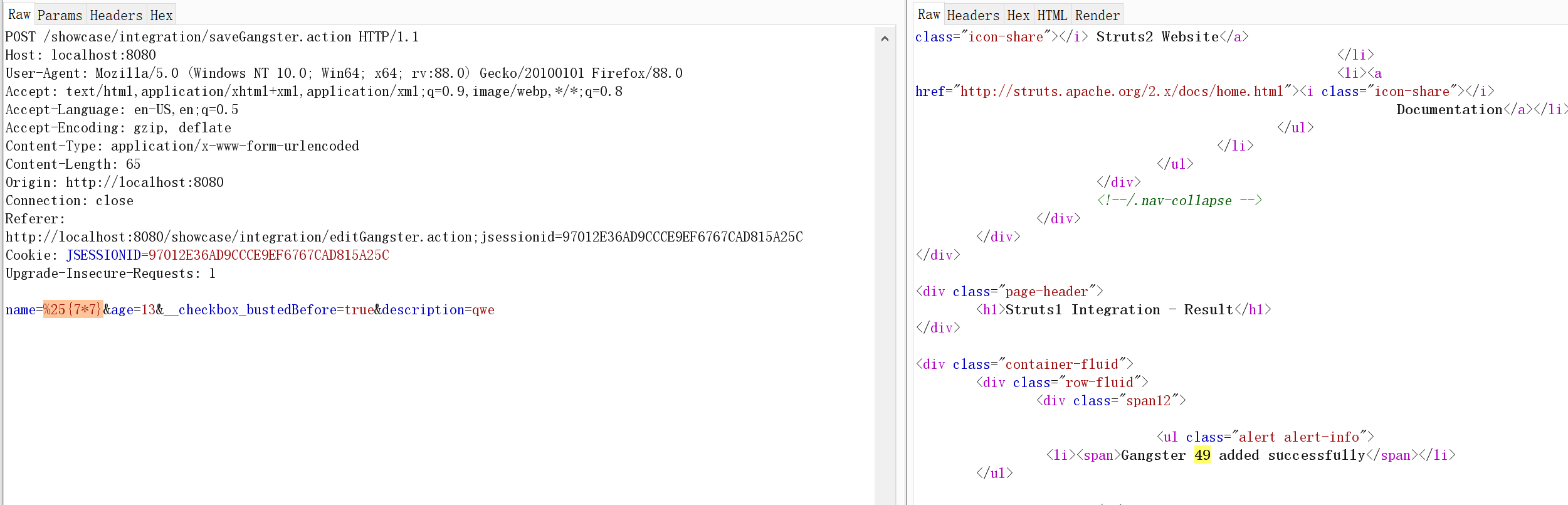Image resolution: width=1568 pixels, height=505 pixels.
Task: Click the description=qwe body parameter
Action: (x=438, y=310)
